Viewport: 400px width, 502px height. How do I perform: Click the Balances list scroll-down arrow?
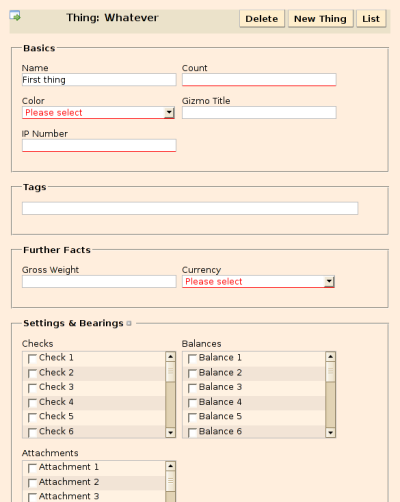pos(331,433)
